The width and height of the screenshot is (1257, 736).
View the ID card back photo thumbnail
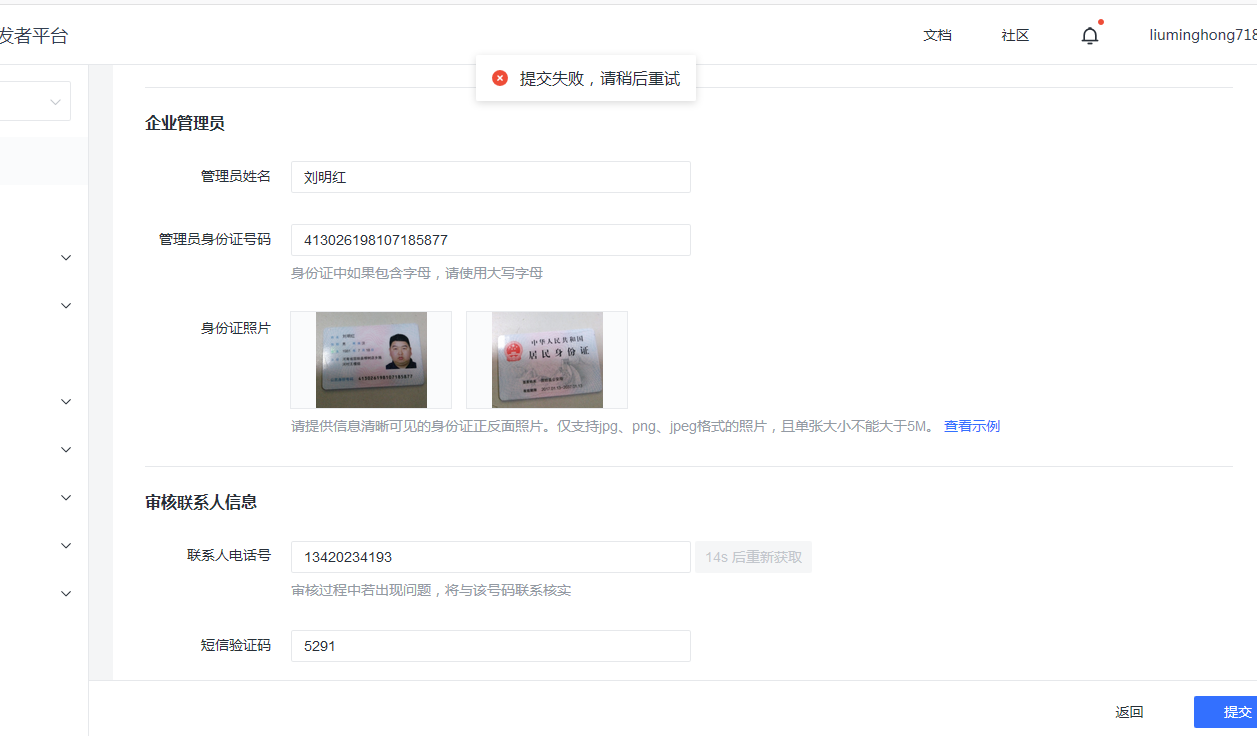coord(546,360)
